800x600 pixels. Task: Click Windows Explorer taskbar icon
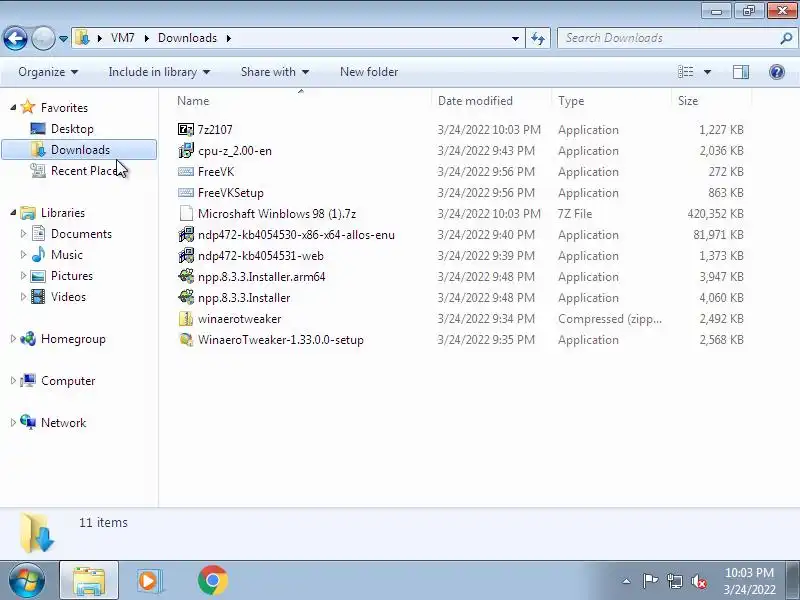[x=89, y=581]
